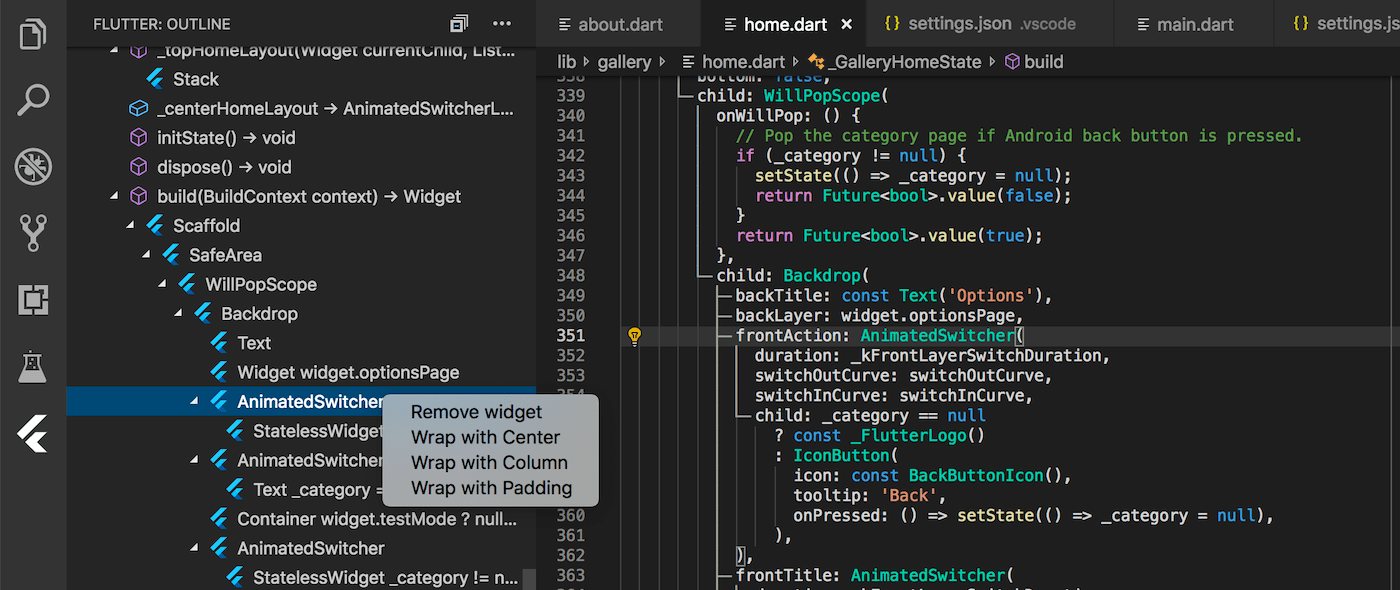Image resolution: width=1400 pixels, height=590 pixels.
Task: Click the lightbulb quick fix beside line 351
Action: [x=634, y=336]
